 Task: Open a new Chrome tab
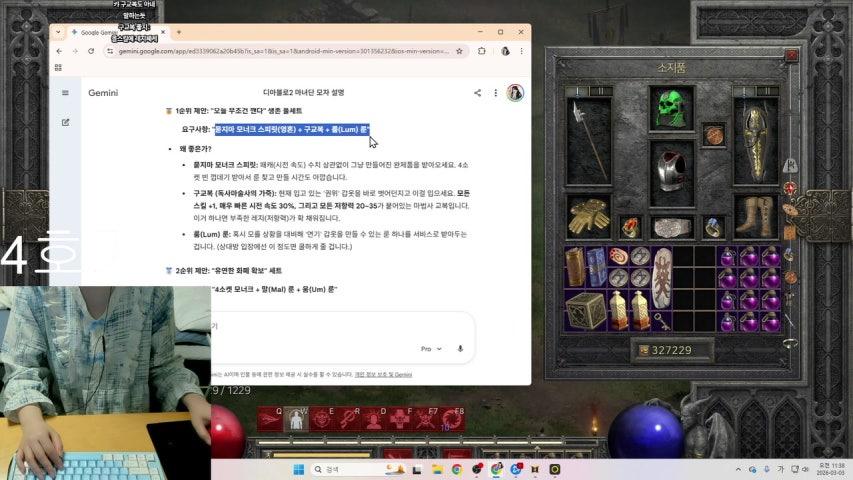[179, 32]
